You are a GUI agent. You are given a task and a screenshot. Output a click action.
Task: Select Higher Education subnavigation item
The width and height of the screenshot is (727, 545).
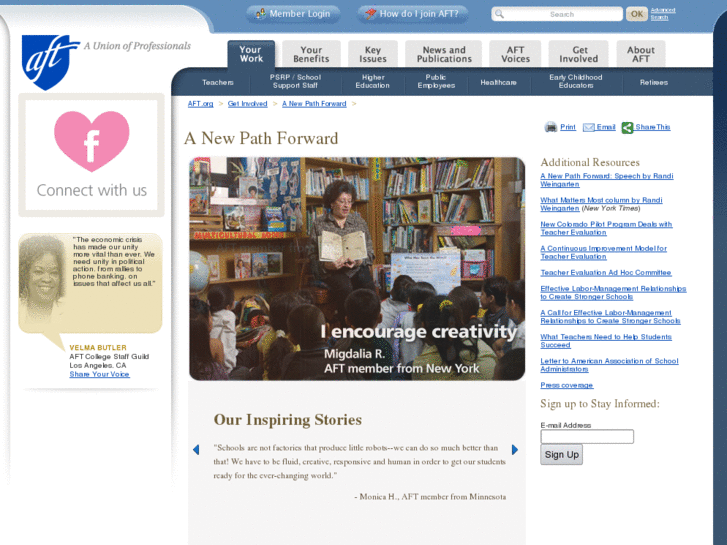373,81
